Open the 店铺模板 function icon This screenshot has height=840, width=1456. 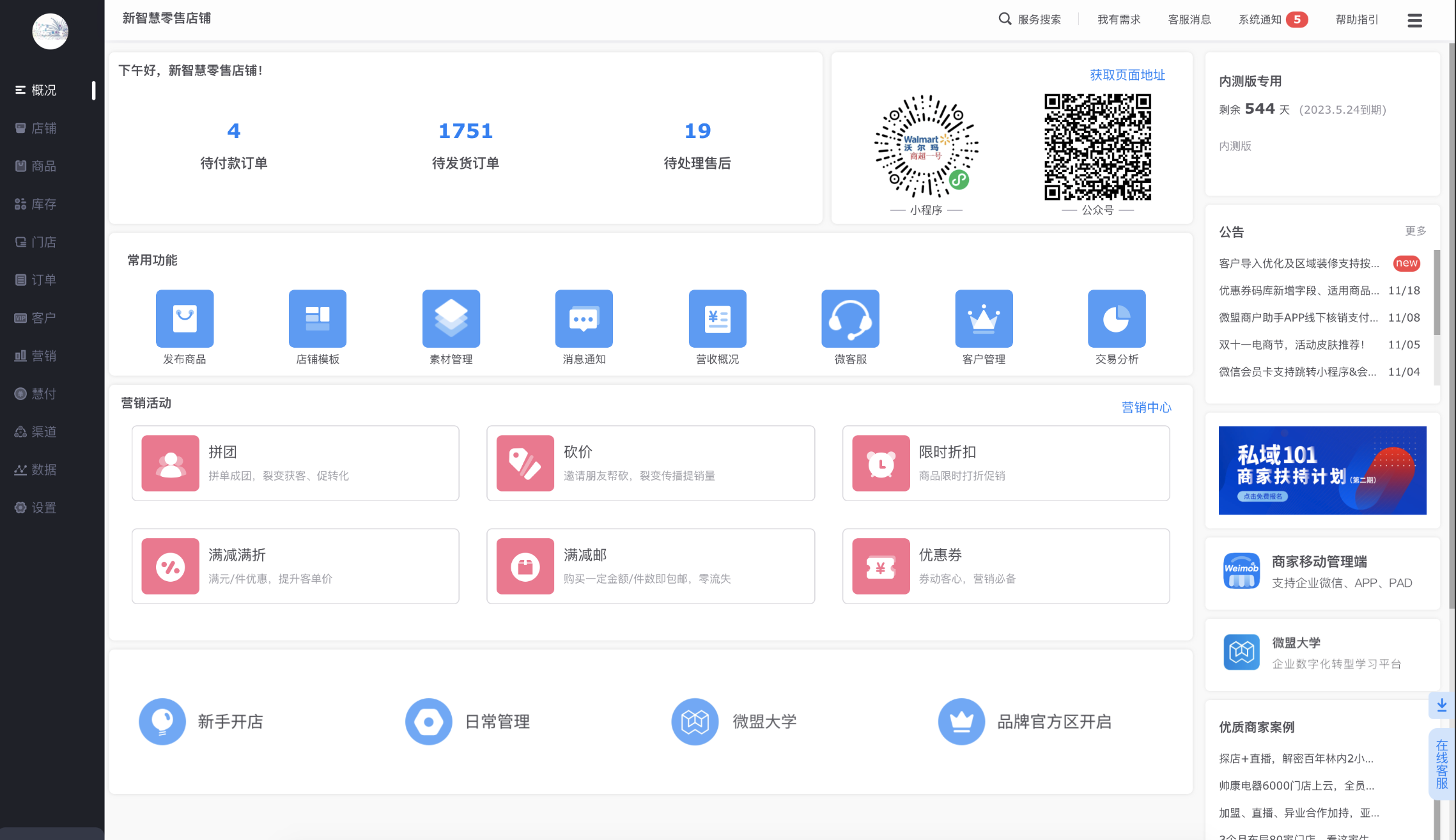coord(318,318)
